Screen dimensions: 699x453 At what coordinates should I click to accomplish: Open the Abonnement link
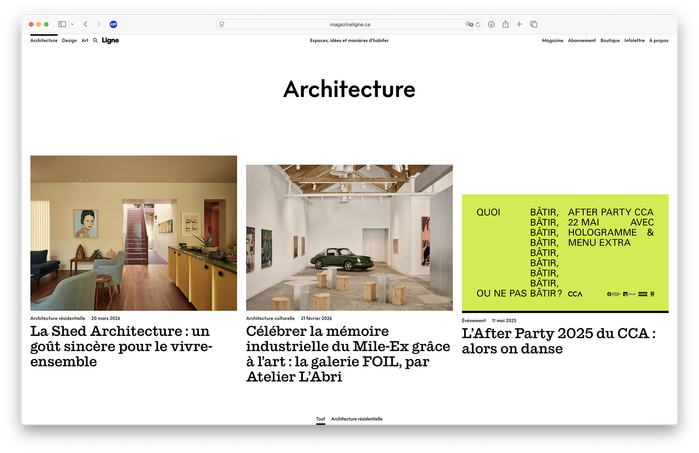[582, 41]
